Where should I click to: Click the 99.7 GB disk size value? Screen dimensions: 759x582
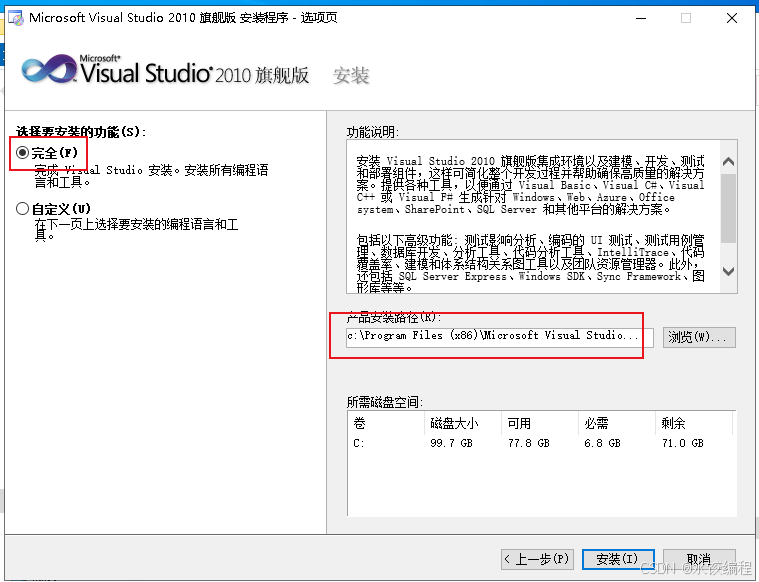click(x=451, y=443)
